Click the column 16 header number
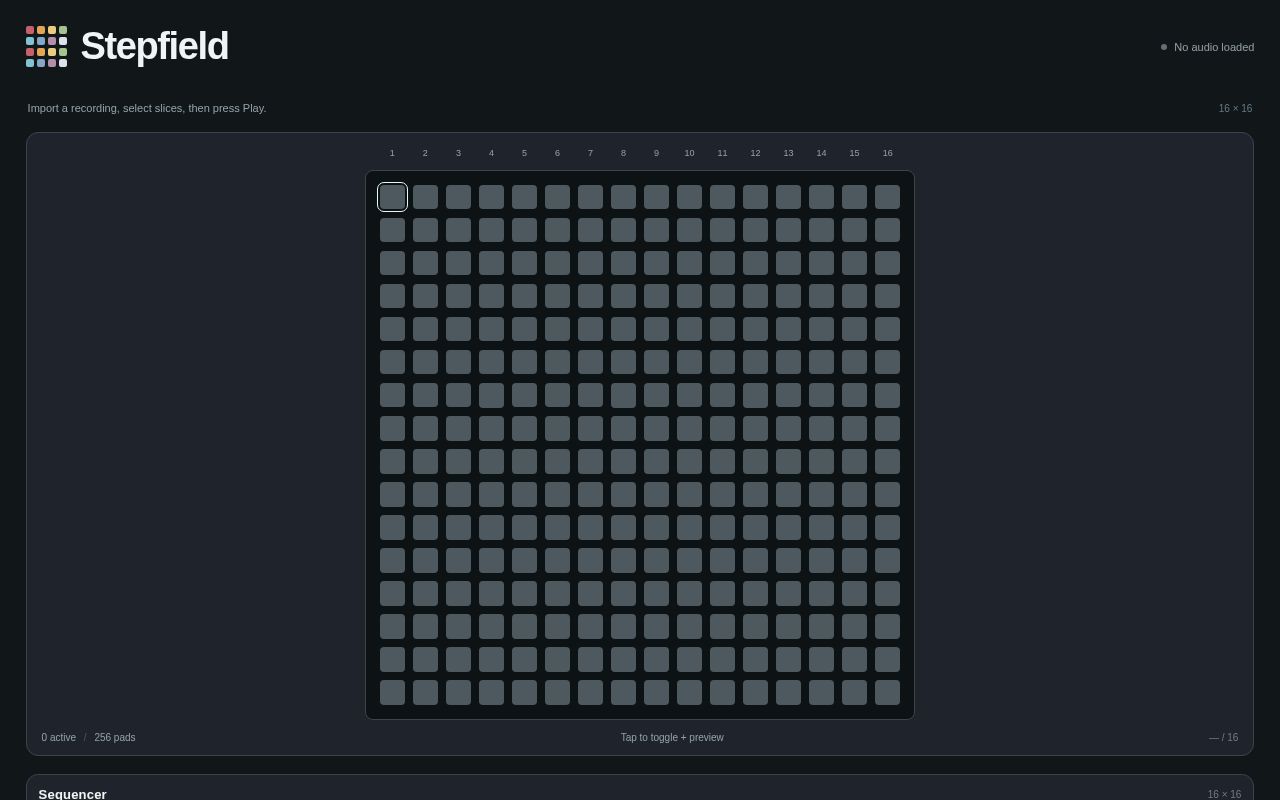 click(887, 153)
